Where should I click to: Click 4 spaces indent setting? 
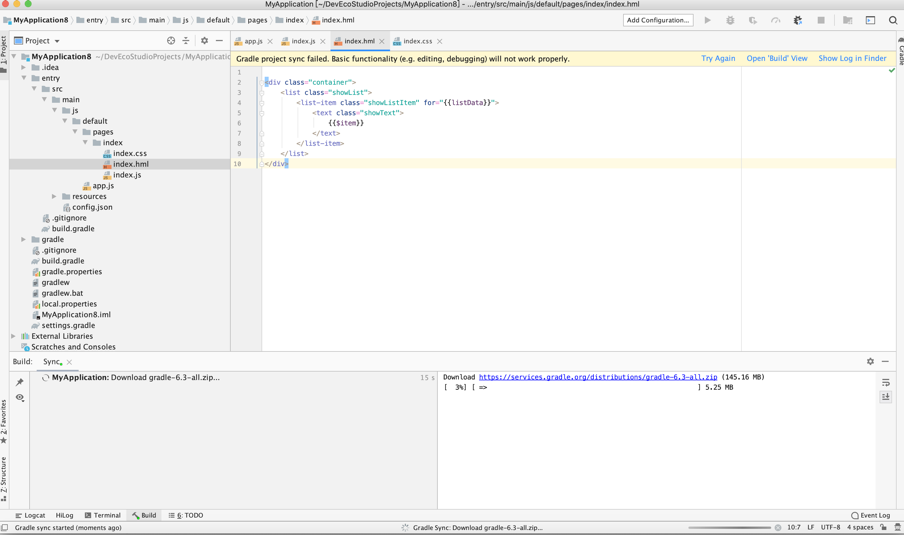click(860, 528)
